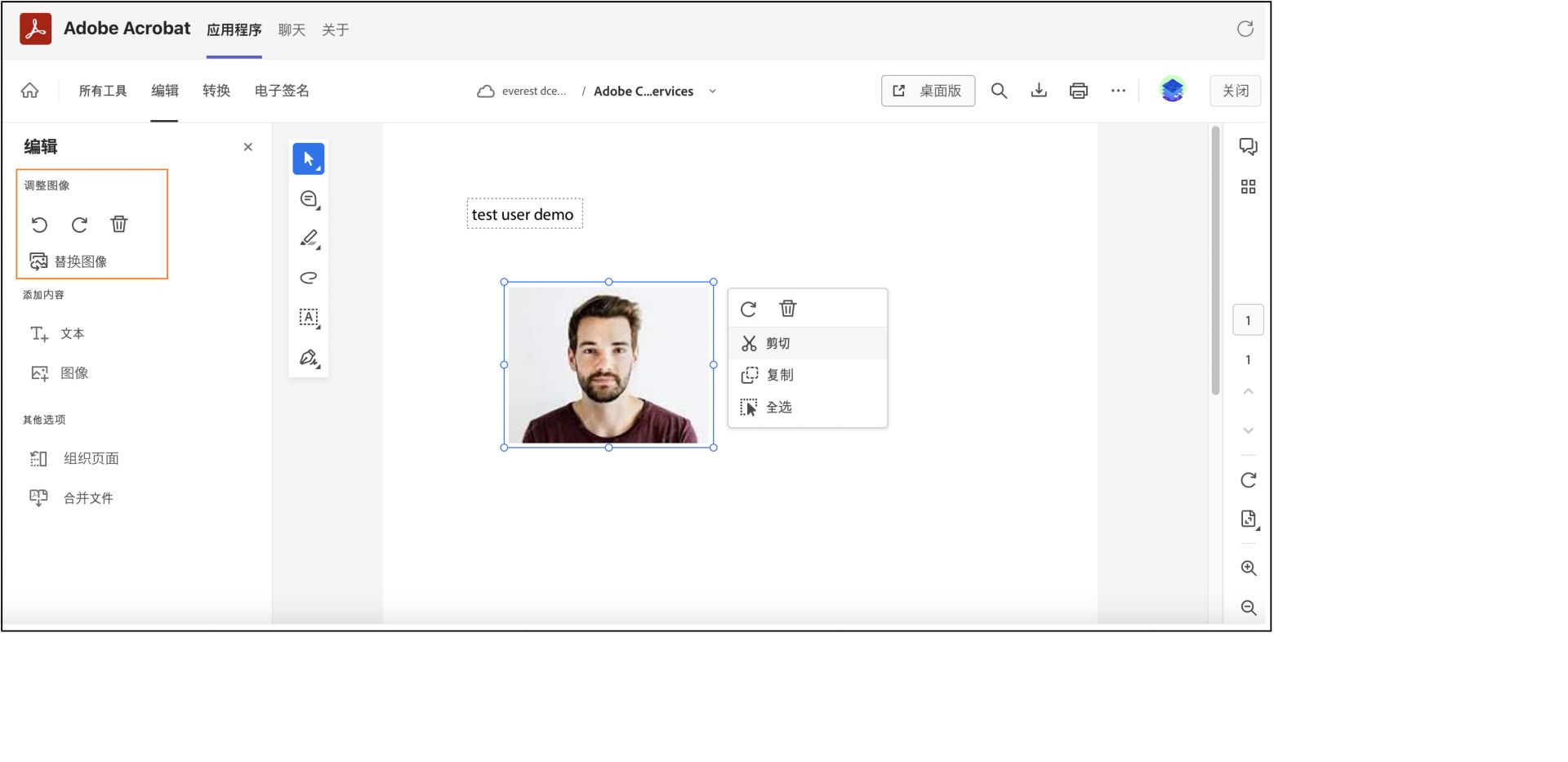Screen dimensions: 1568x762
Task: Go to the home icon
Action: coord(30,91)
